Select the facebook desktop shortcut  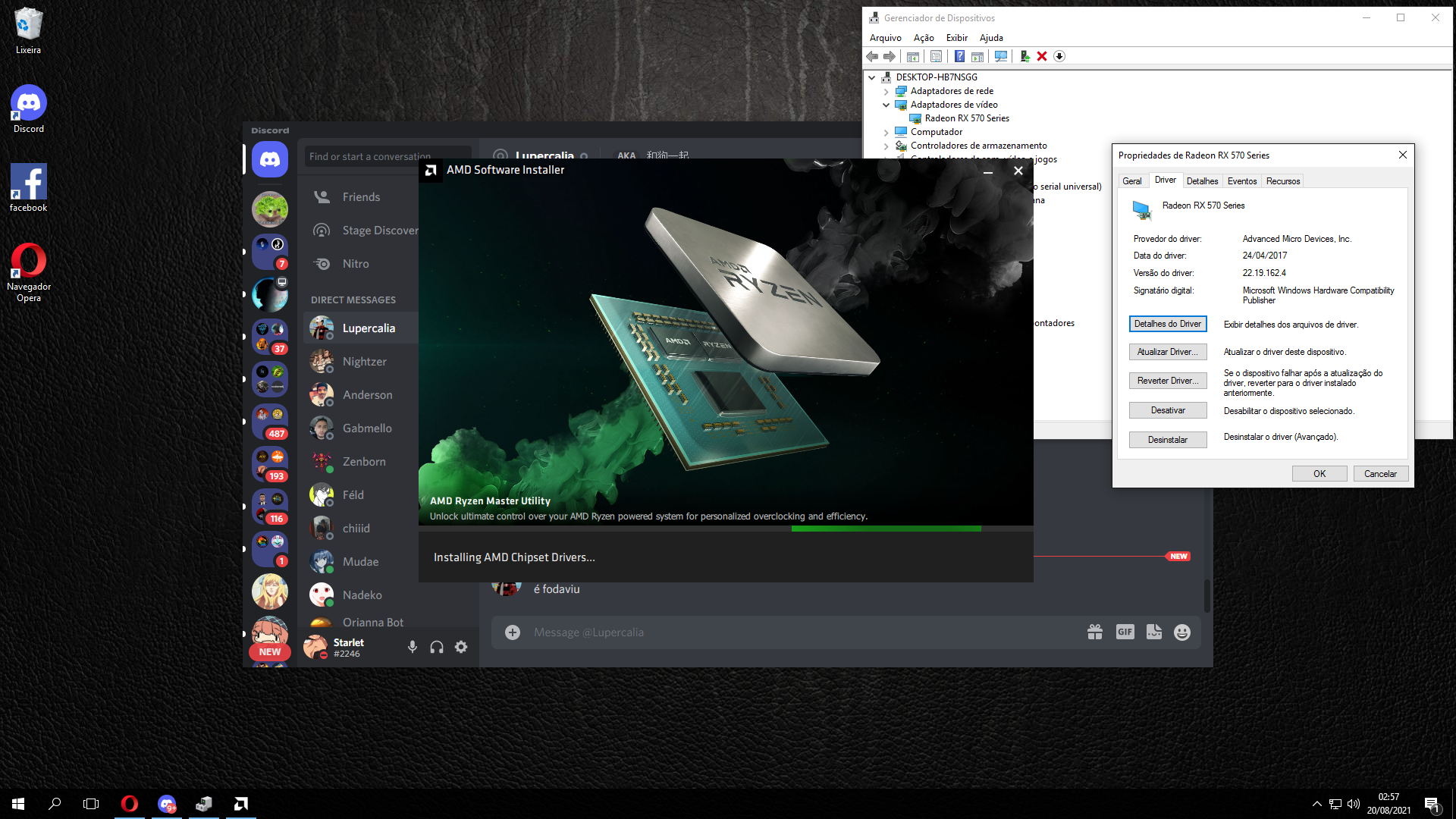coord(28,187)
